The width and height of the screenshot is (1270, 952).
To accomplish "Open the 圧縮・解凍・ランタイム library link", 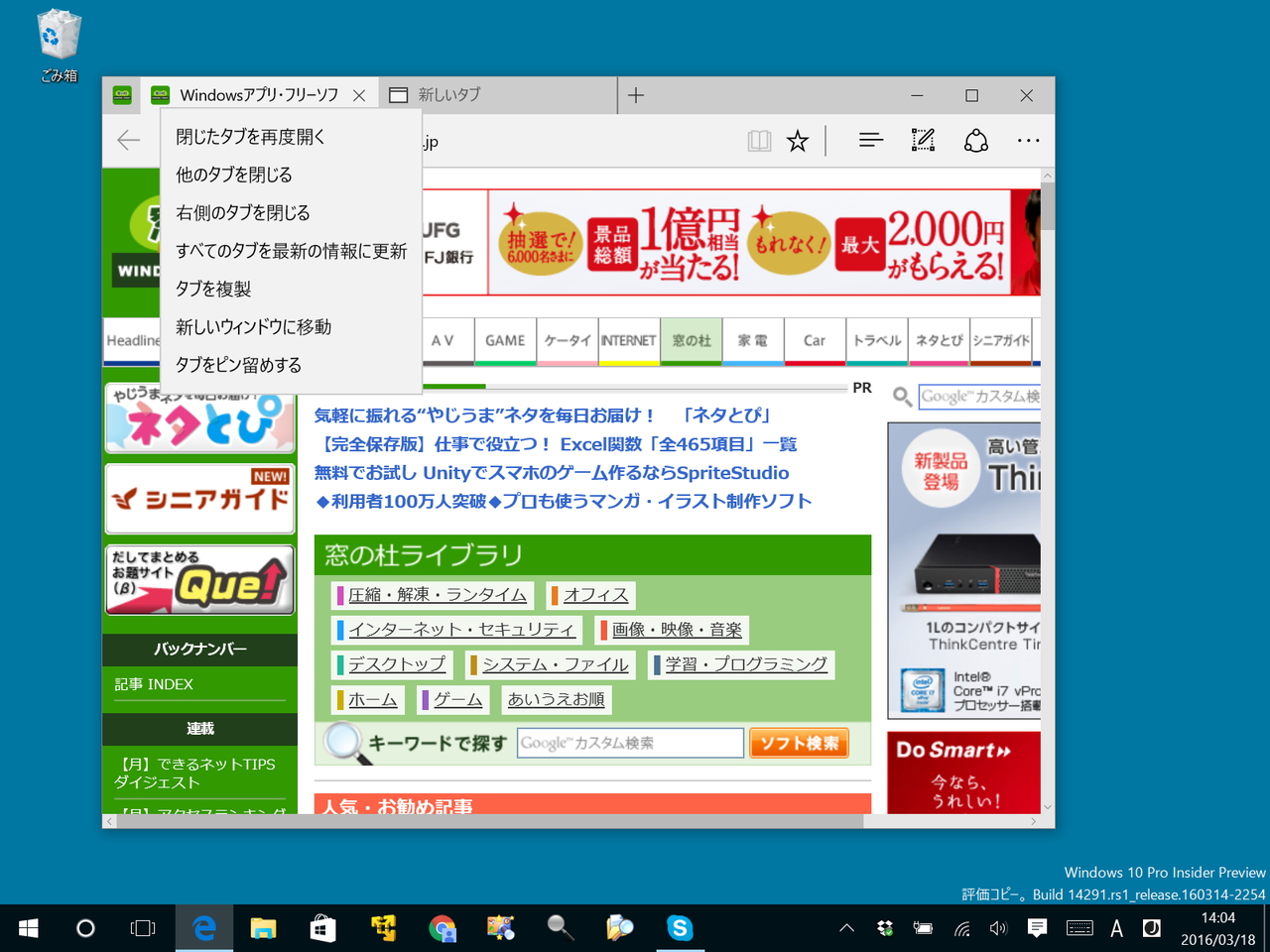I will [437, 595].
